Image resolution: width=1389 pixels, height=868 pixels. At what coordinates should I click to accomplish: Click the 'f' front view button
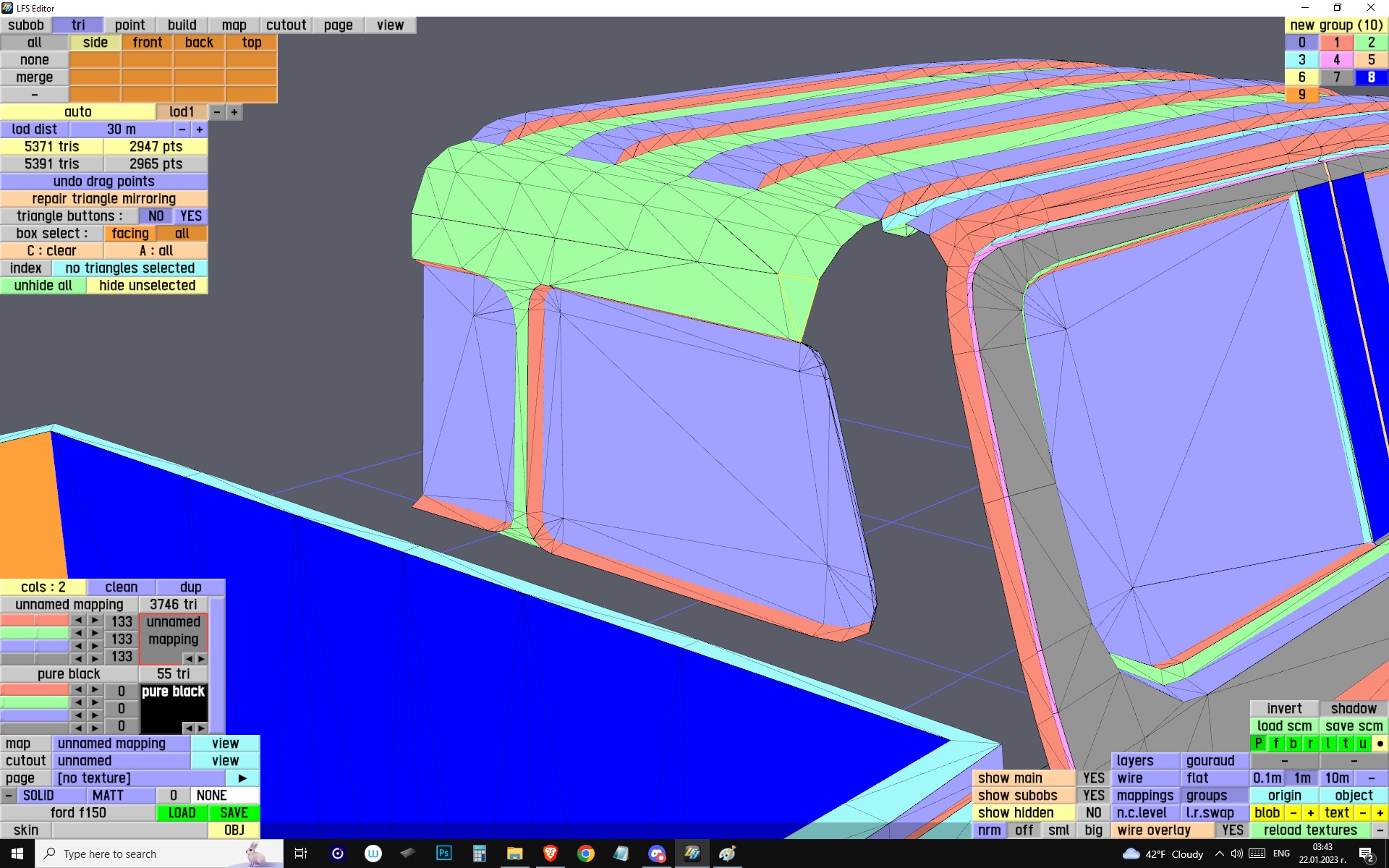pyautogui.click(x=1275, y=744)
